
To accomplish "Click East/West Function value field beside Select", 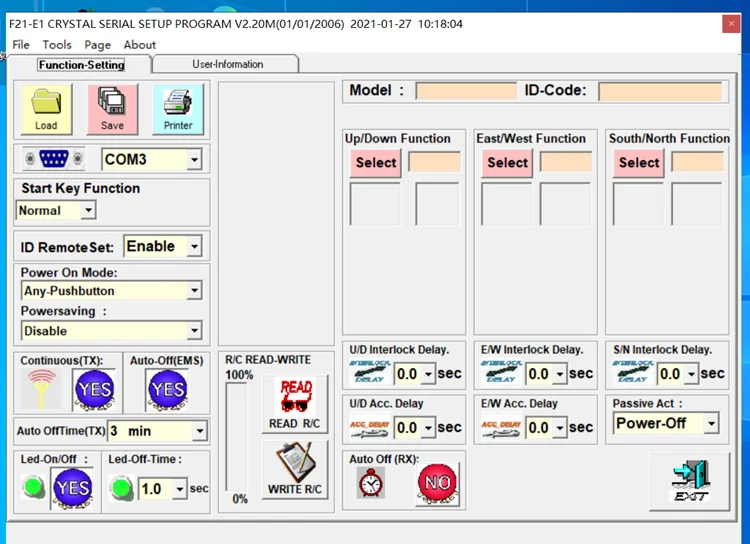I will point(566,162).
